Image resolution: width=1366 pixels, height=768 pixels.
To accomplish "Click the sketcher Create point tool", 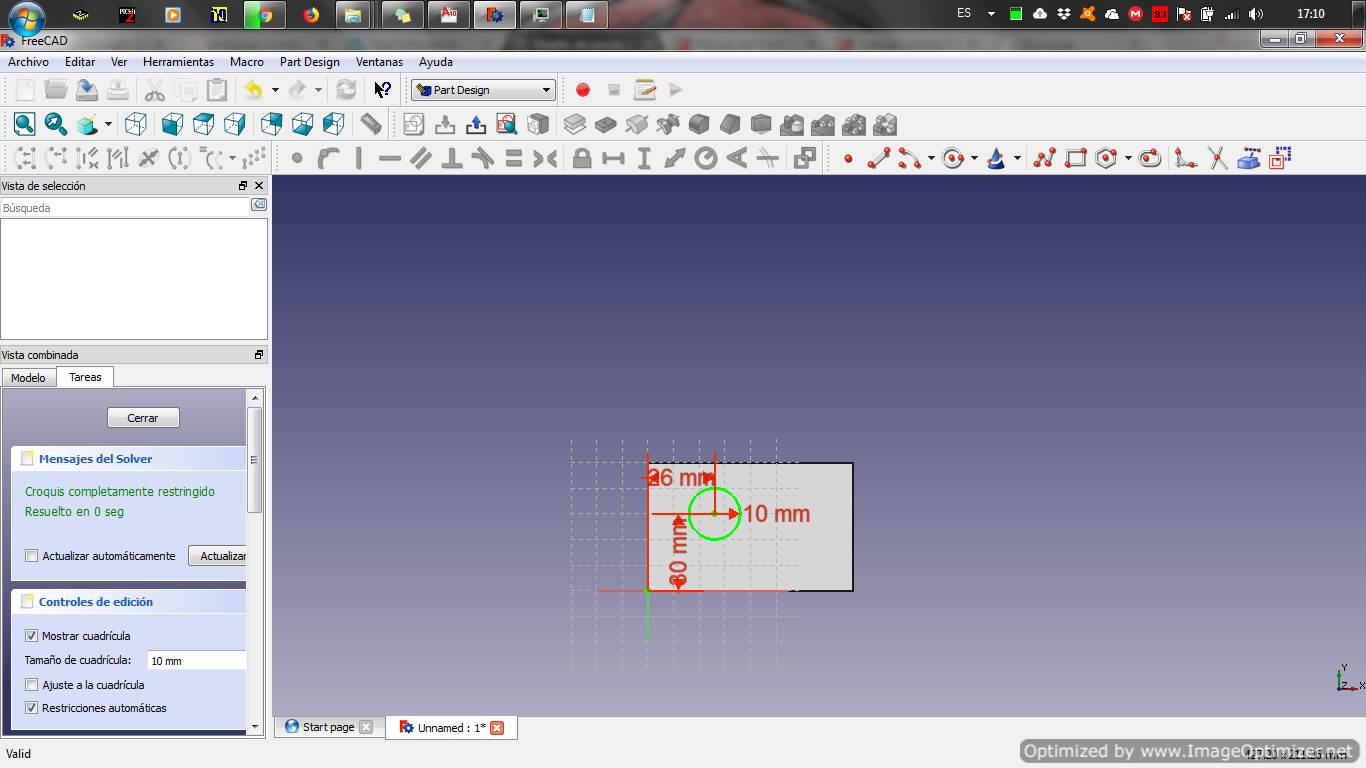I will pos(848,158).
